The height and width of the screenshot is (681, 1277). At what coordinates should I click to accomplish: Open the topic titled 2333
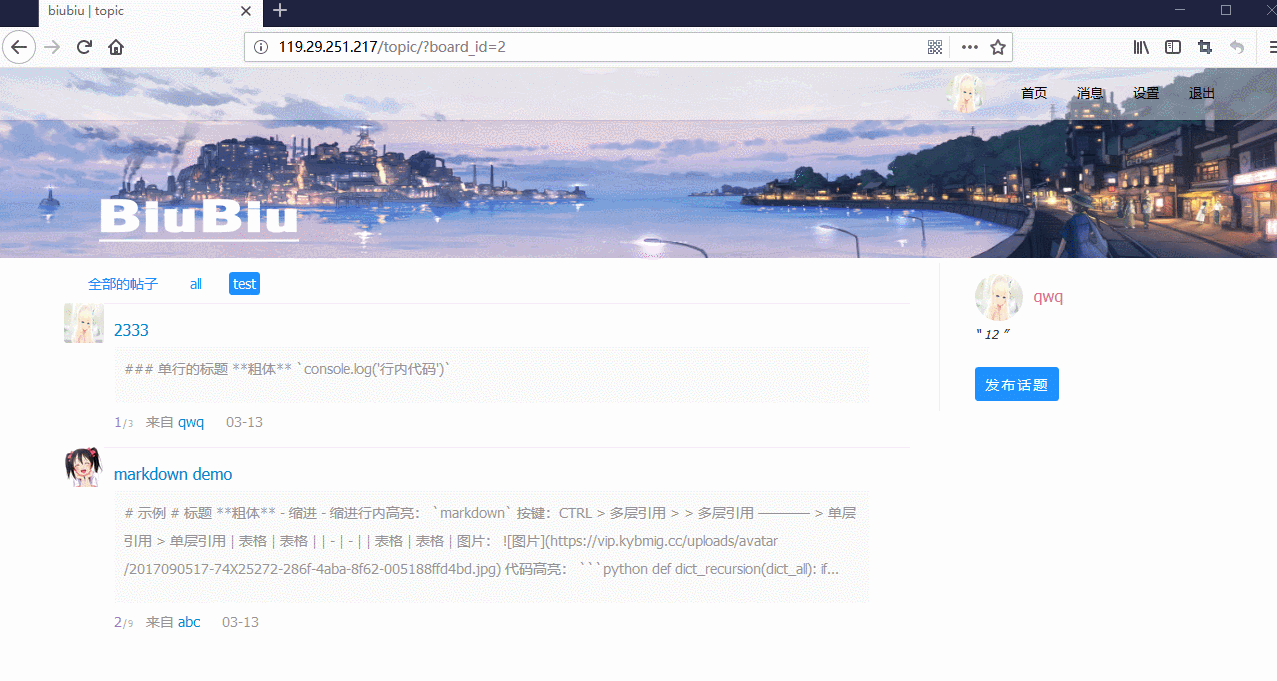pyautogui.click(x=131, y=330)
